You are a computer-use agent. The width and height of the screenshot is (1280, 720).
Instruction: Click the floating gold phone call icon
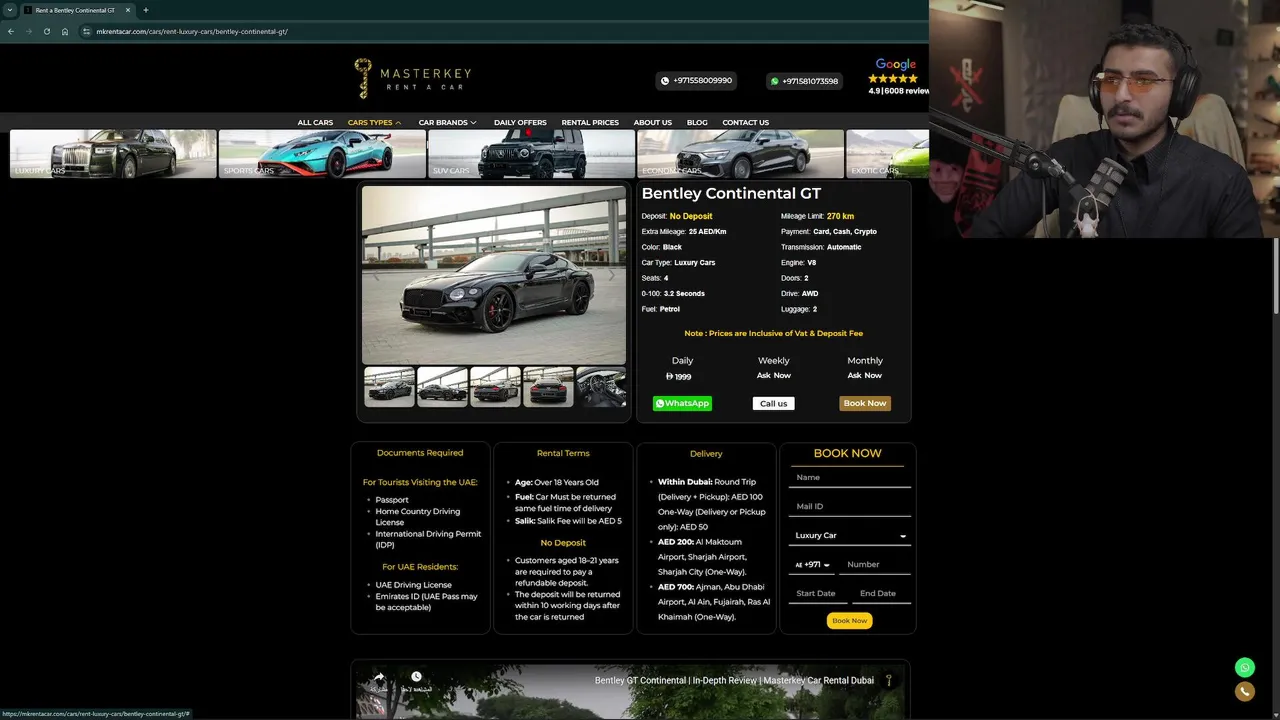click(x=1245, y=691)
